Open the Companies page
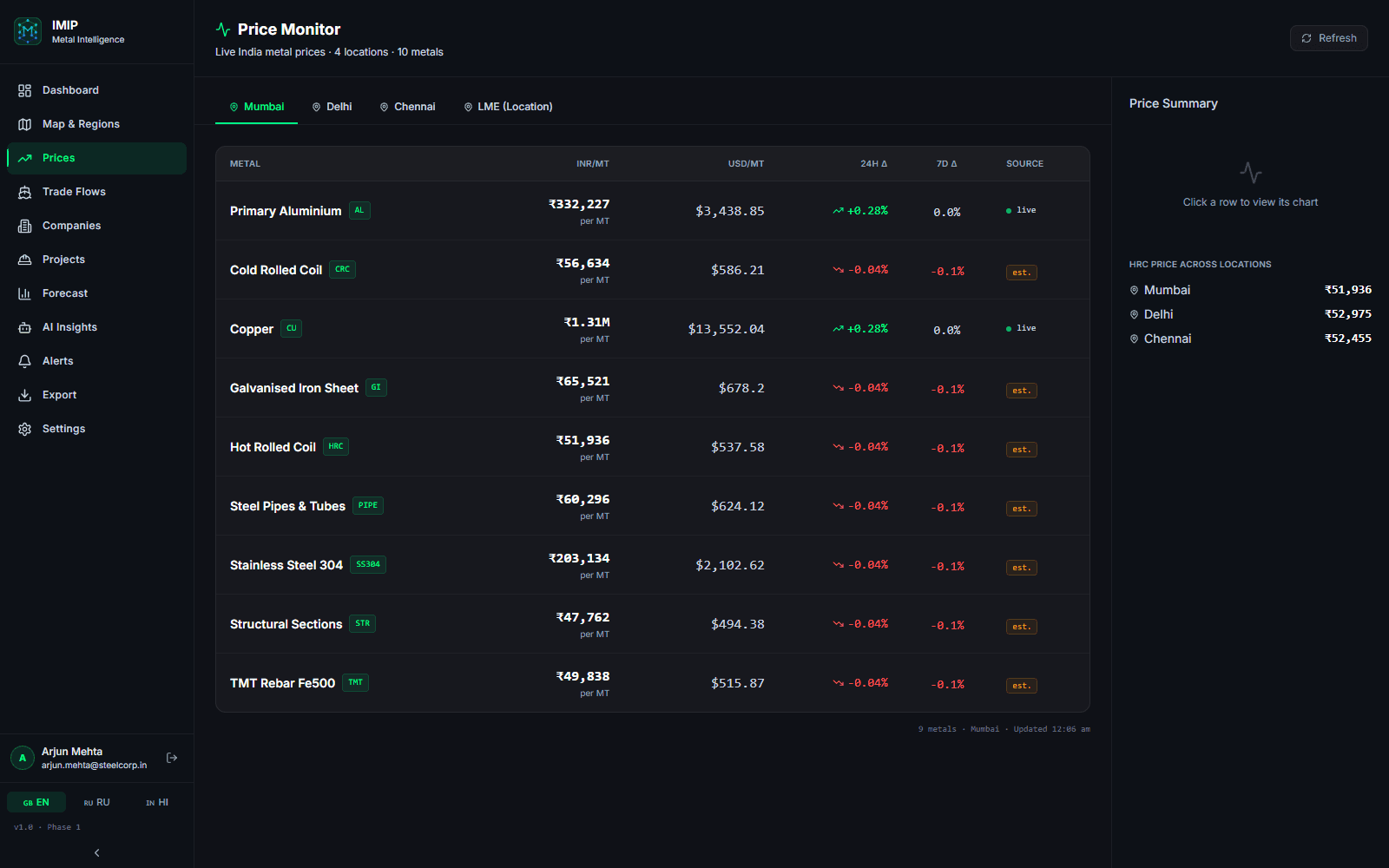1389x868 pixels. 96,226
